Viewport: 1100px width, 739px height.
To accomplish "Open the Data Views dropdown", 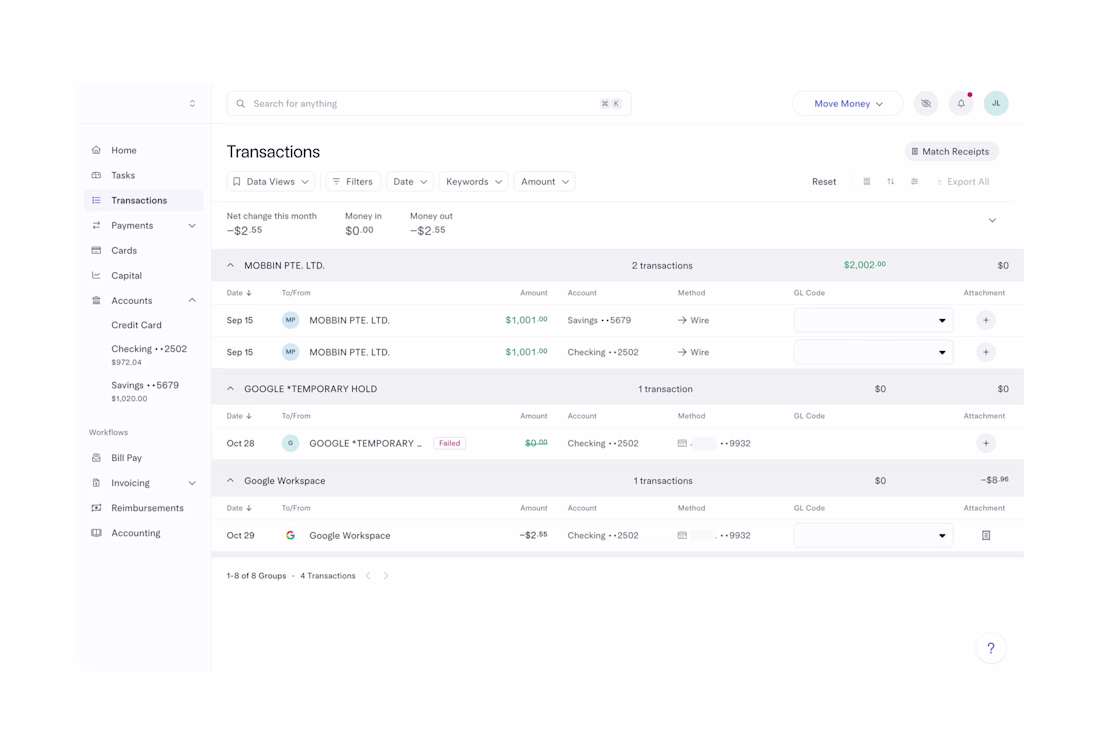I will pos(271,182).
